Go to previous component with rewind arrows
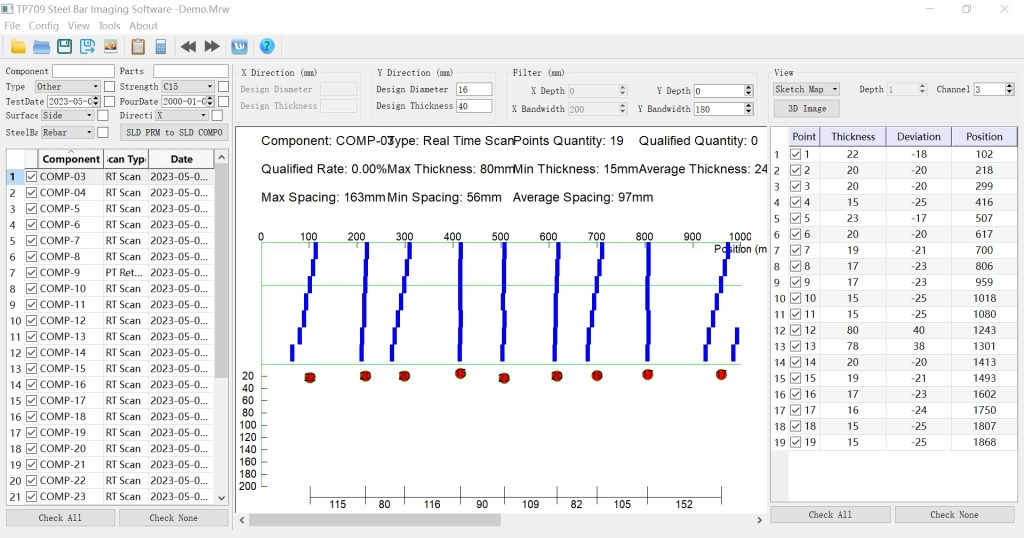 coord(188,46)
